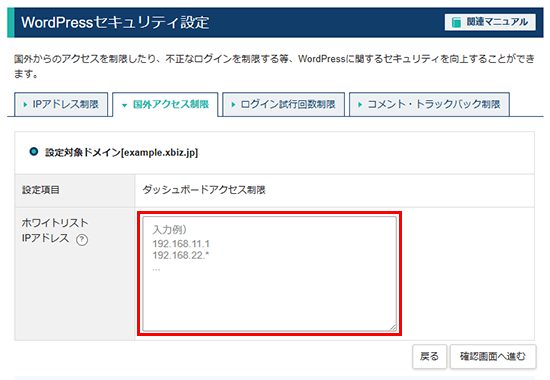This screenshot has width=550, height=380.
Task: Open the ログイン試行回数制限 tab
Action: pos(283,104)
